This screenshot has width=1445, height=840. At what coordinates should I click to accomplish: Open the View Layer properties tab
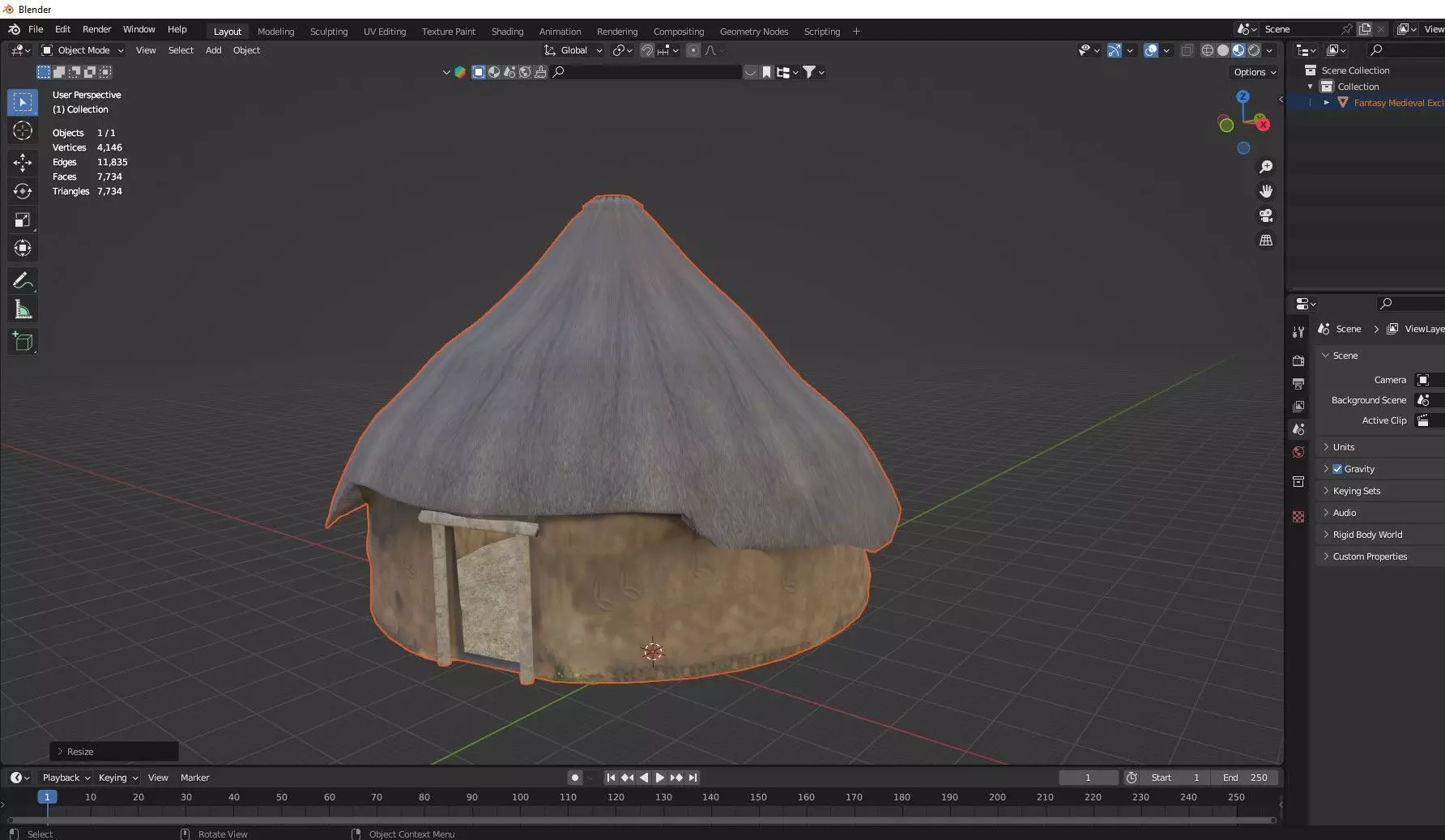[1298, 406]
